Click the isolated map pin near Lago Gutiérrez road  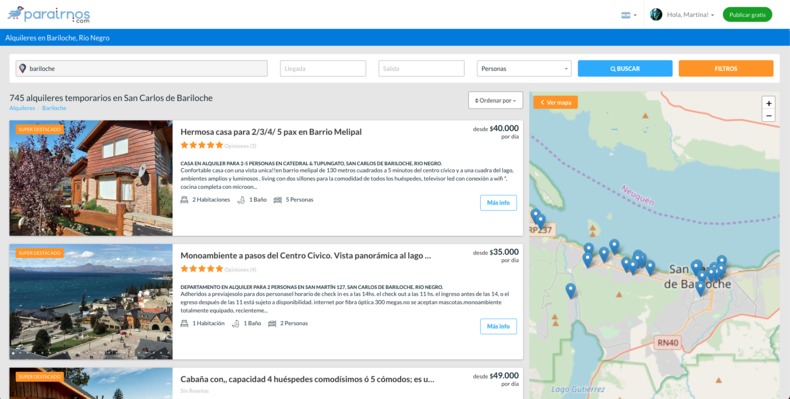[x=570, y=291]
